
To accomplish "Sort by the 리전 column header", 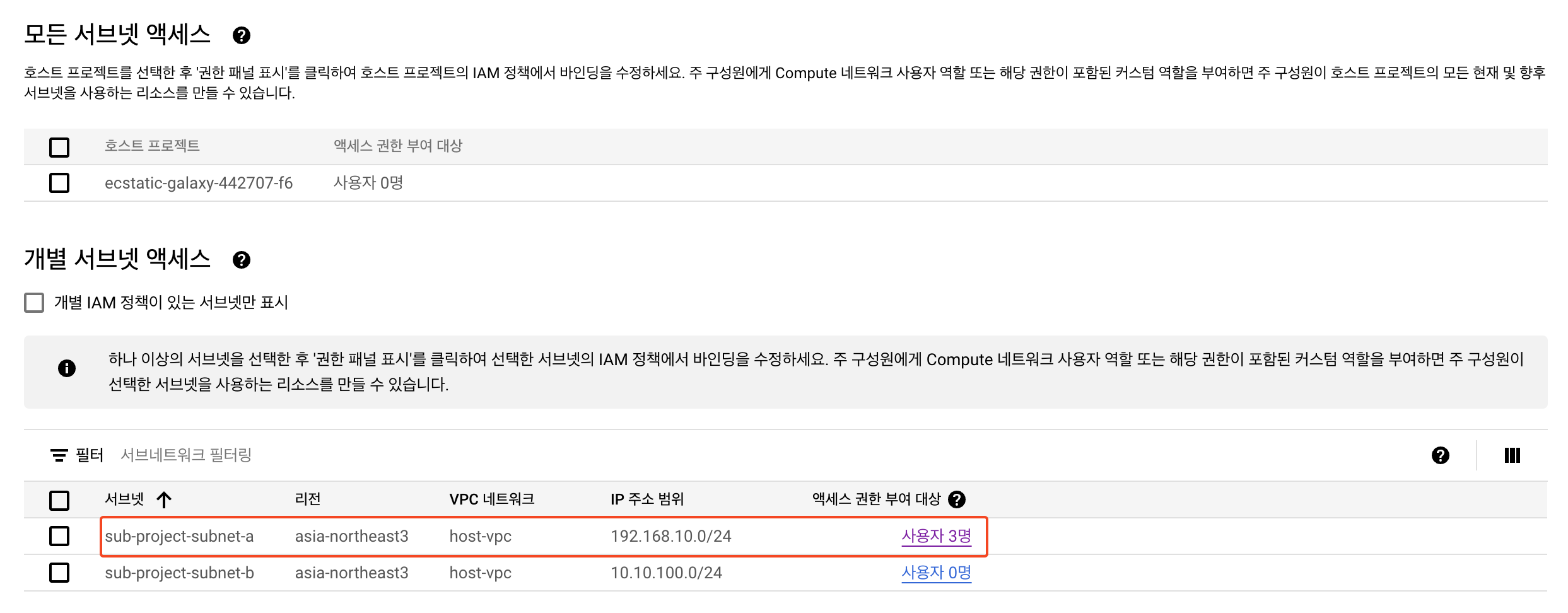I will tap(308, 499).
